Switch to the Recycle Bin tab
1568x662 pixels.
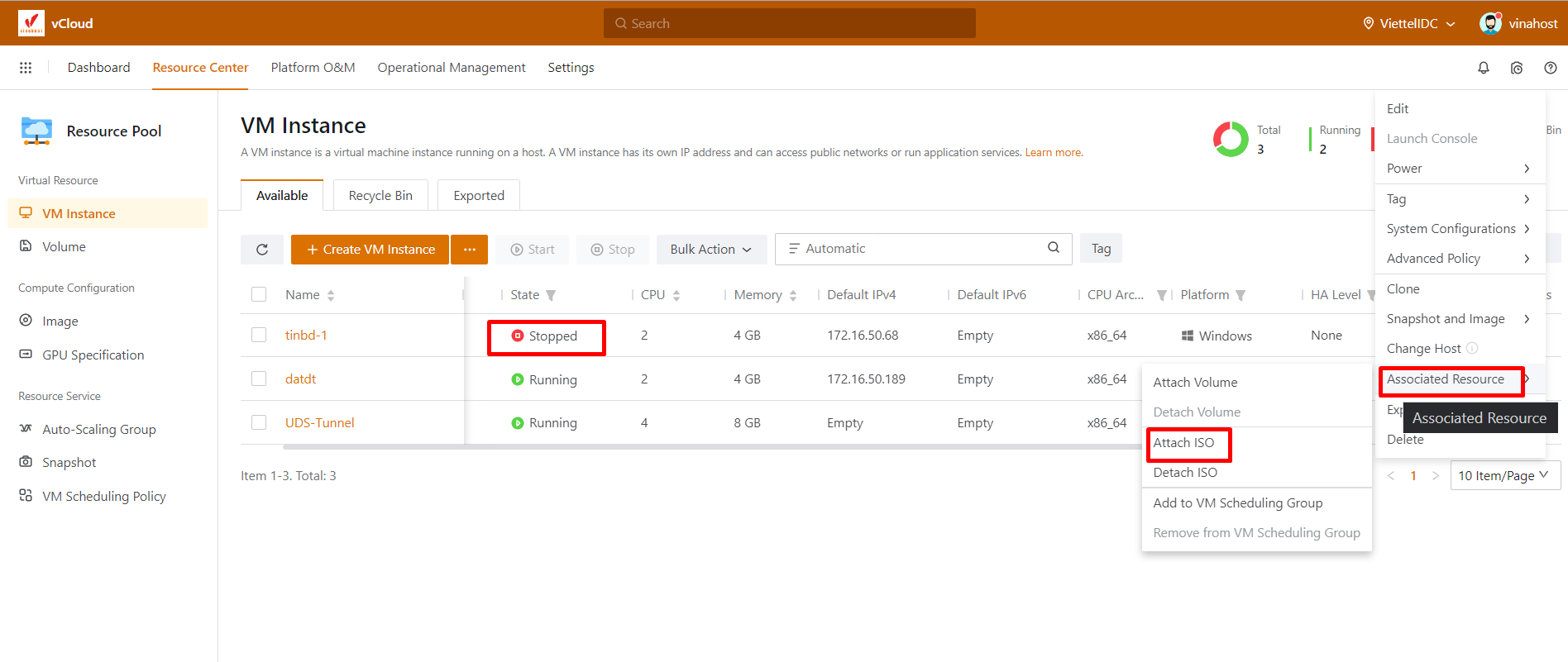pos(380,195)
